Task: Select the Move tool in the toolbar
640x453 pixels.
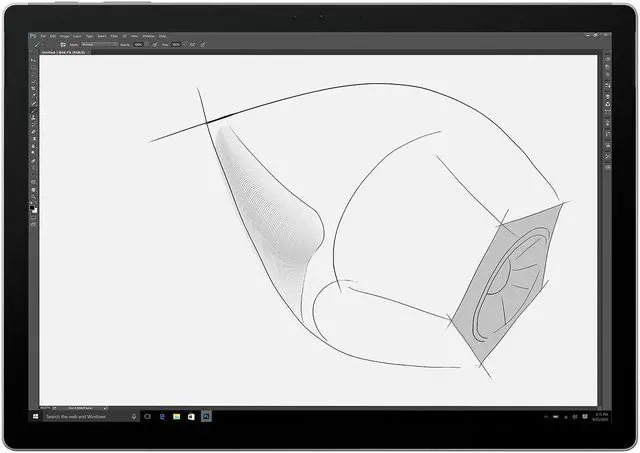Action: (x=35, y=59)
